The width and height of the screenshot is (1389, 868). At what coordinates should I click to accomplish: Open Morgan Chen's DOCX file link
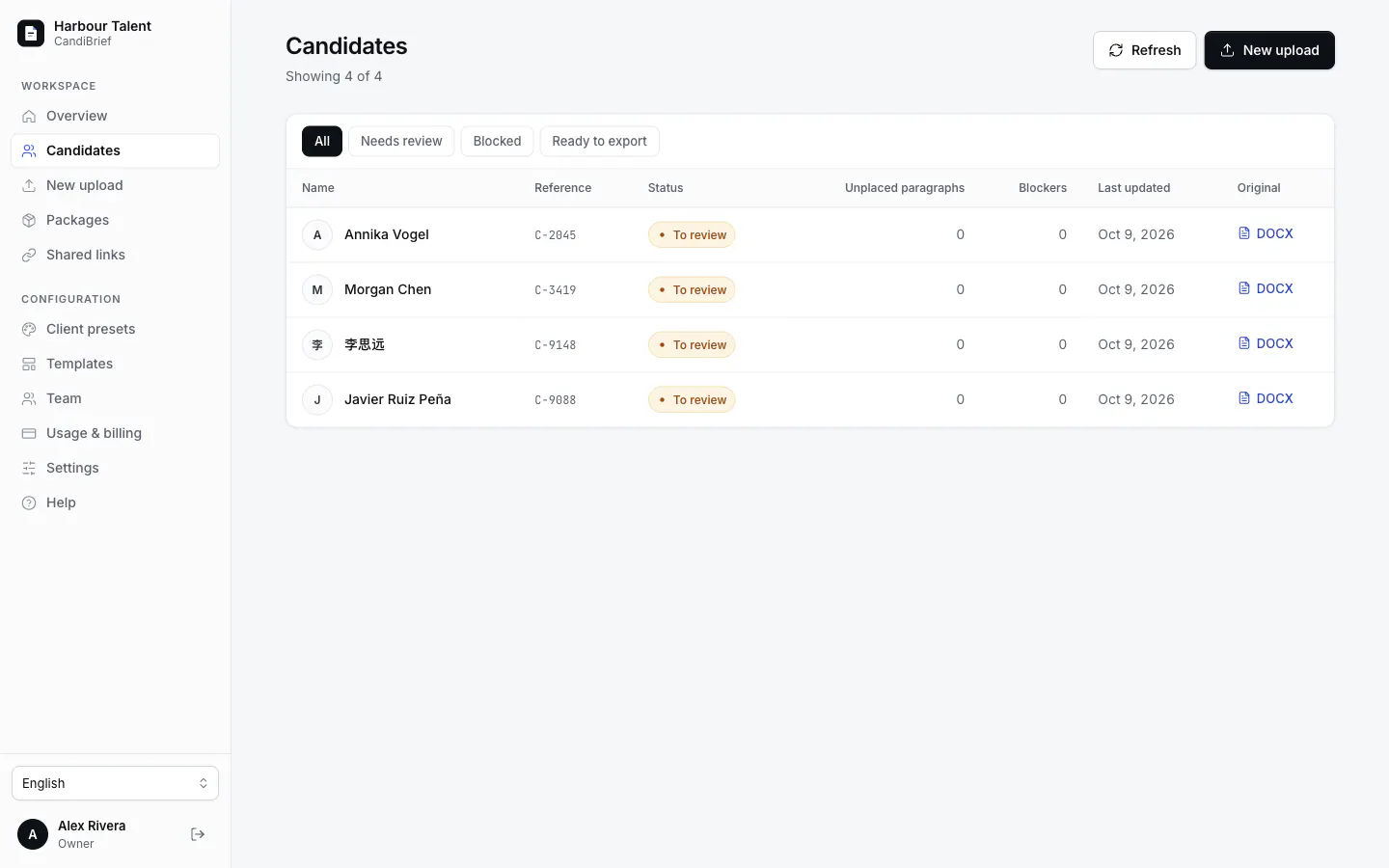coord(1266,288)
